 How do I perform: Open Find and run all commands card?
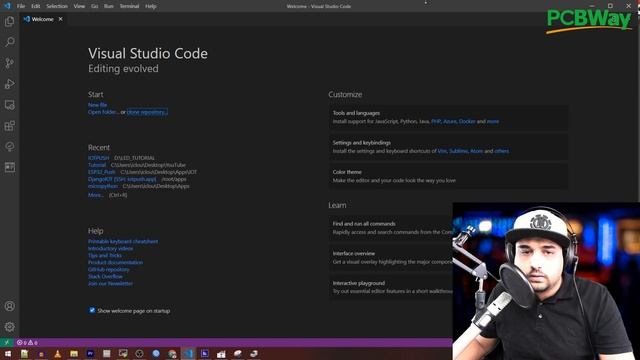point(391,228)
